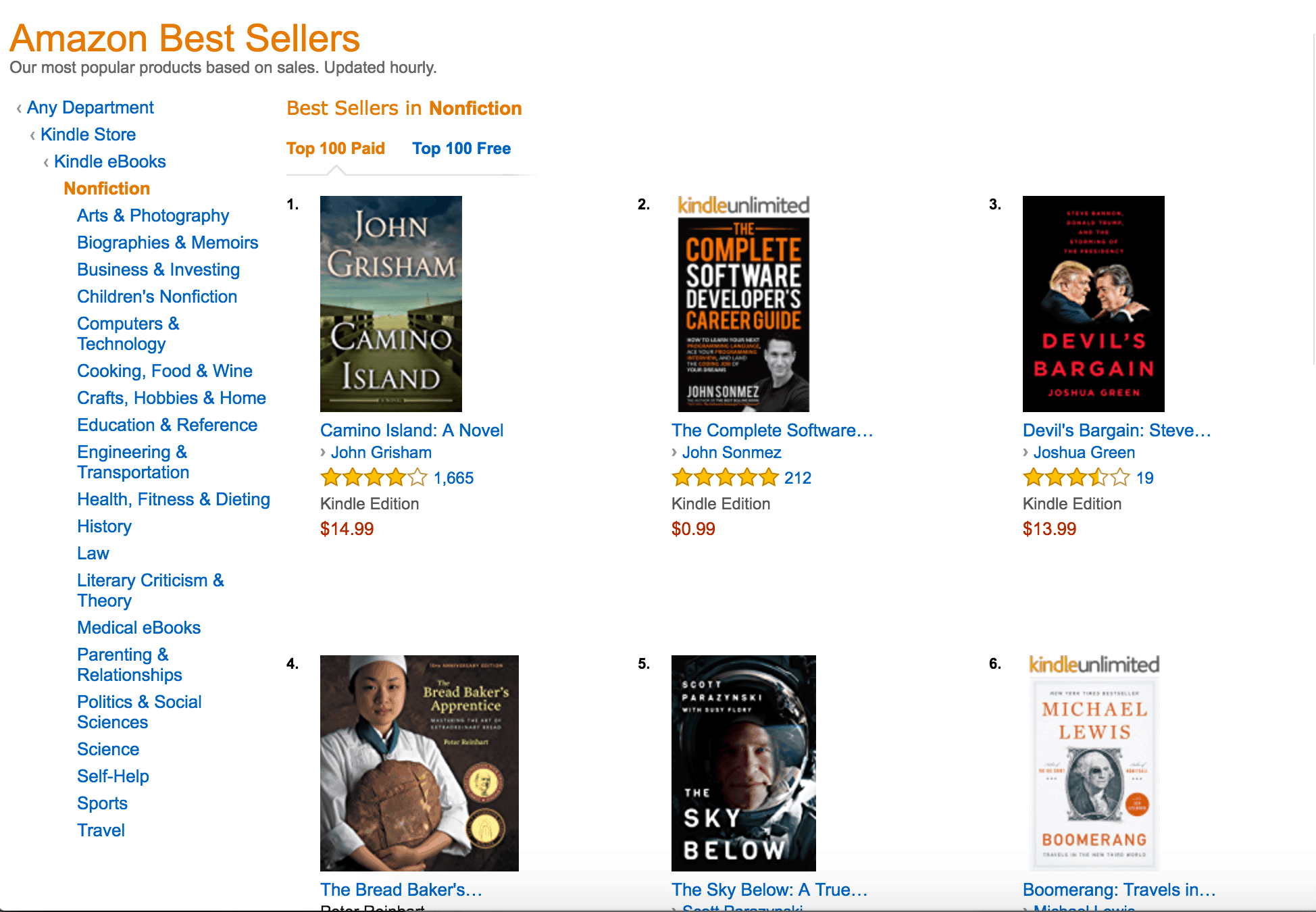The height and width of the screenshot is (912, 1316).
Task: Click the $0.99 price link
Action: tap(693, 529)
